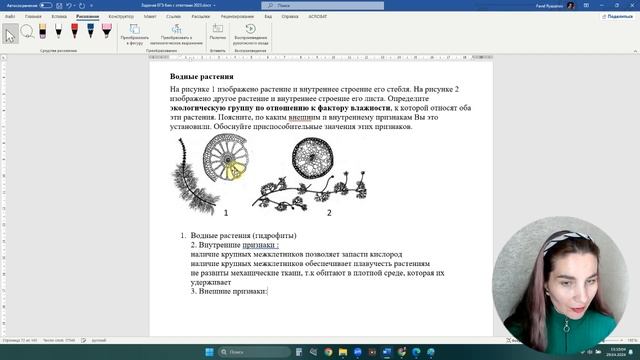Viewport: 640px width, 360px height.
Task: Switch to the Конструктор tab
Action: coord(121,17)
